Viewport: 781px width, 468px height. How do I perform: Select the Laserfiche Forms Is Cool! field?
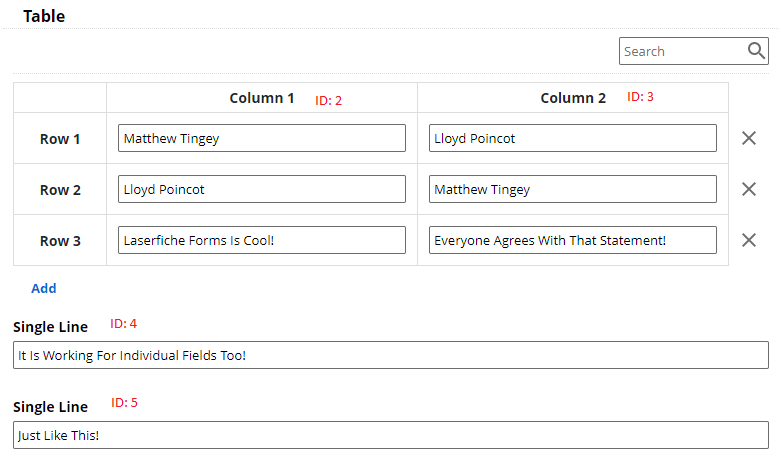pyautogui.click(x=261, y=240)
